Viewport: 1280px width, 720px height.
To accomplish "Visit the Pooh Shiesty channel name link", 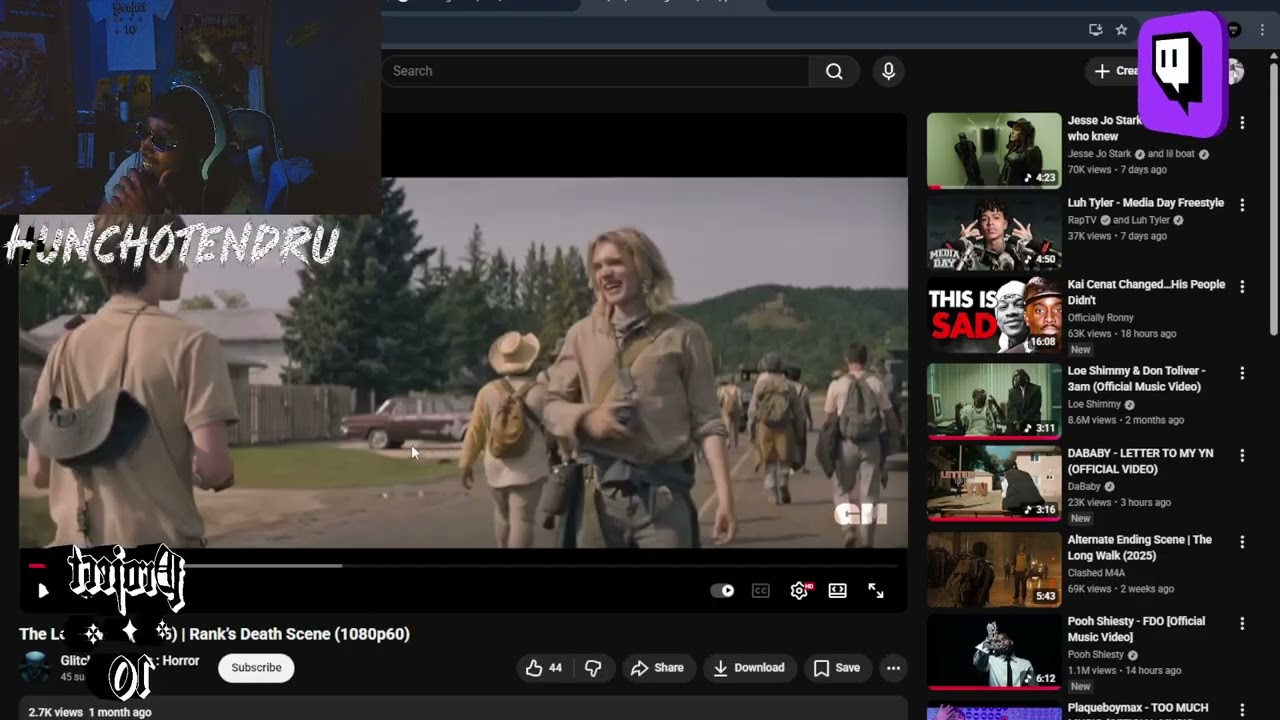I will pos(1096,655).
